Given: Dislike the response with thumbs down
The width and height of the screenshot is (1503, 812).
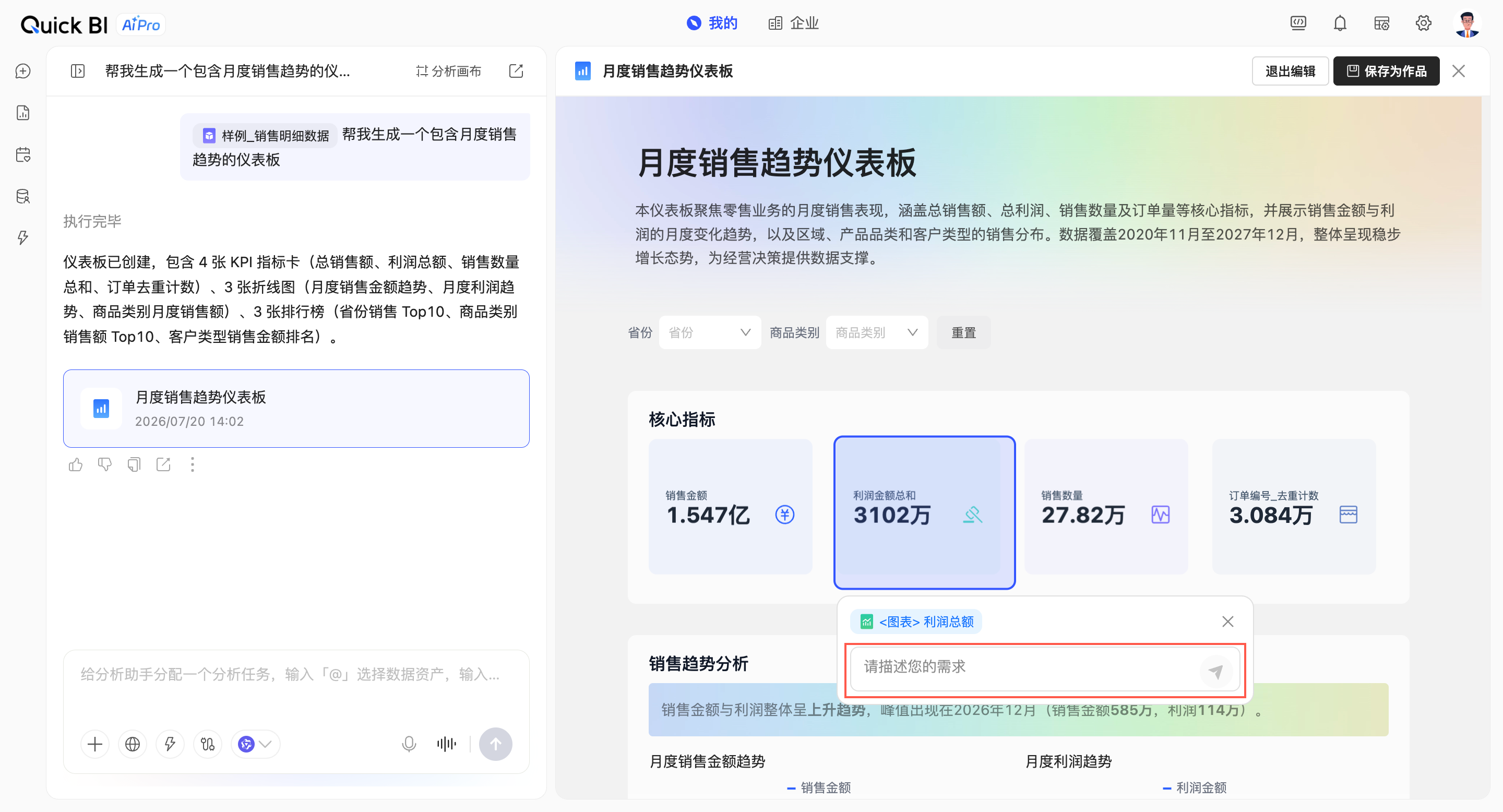Looking at the screenshot, I should pos(105,464).
